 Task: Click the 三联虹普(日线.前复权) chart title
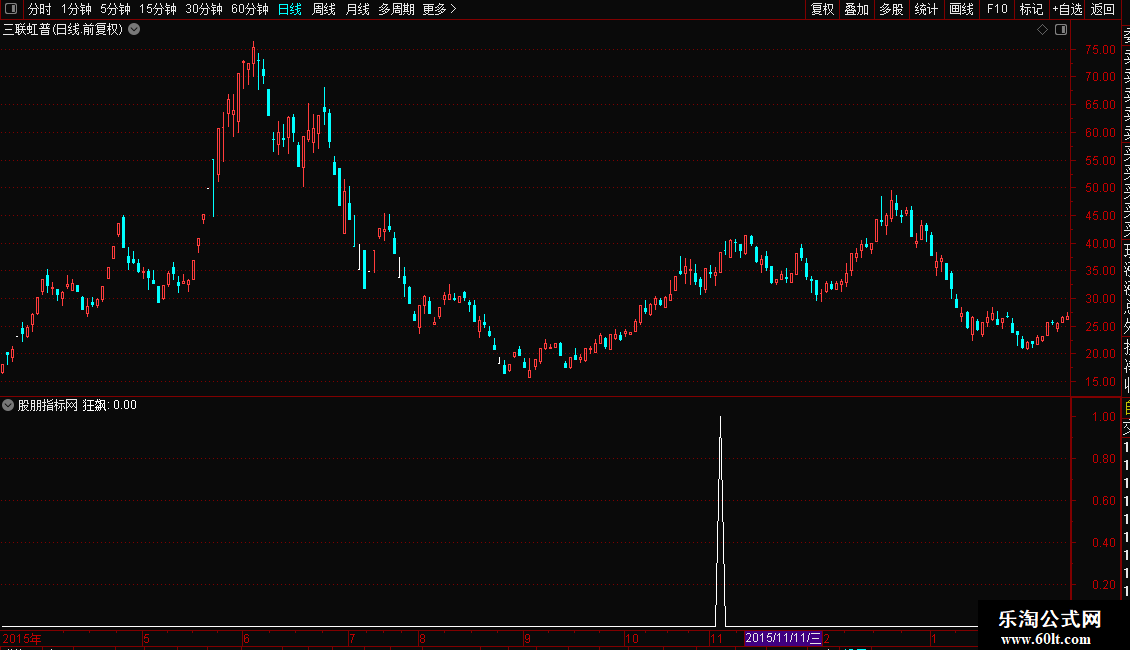pyautogui.click(x=63, y=30)
